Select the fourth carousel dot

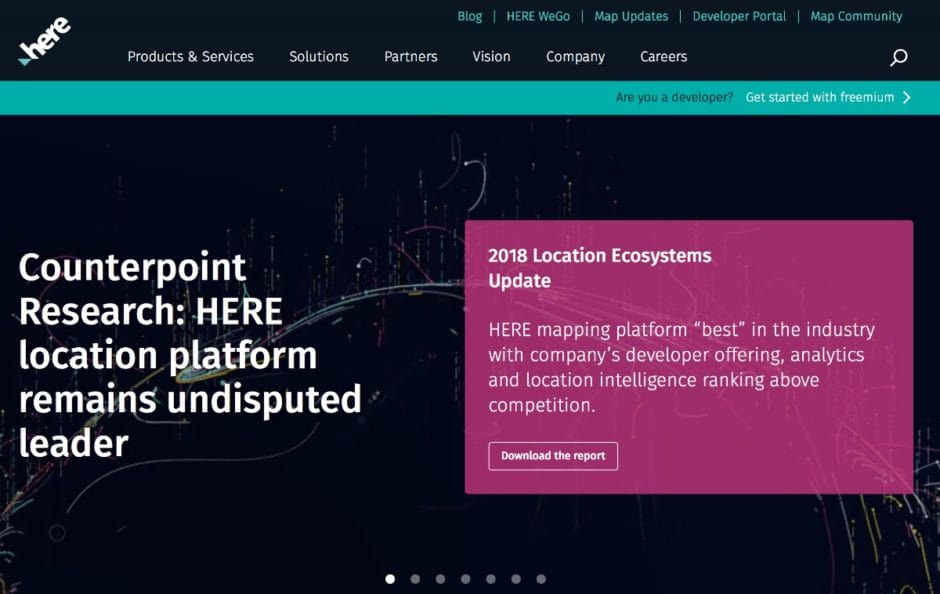click(x=465, y=579)
